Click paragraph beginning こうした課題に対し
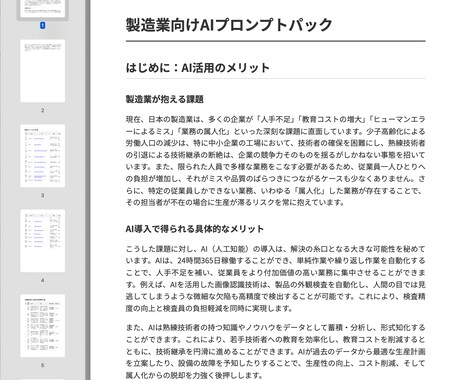 coord(275,279)
